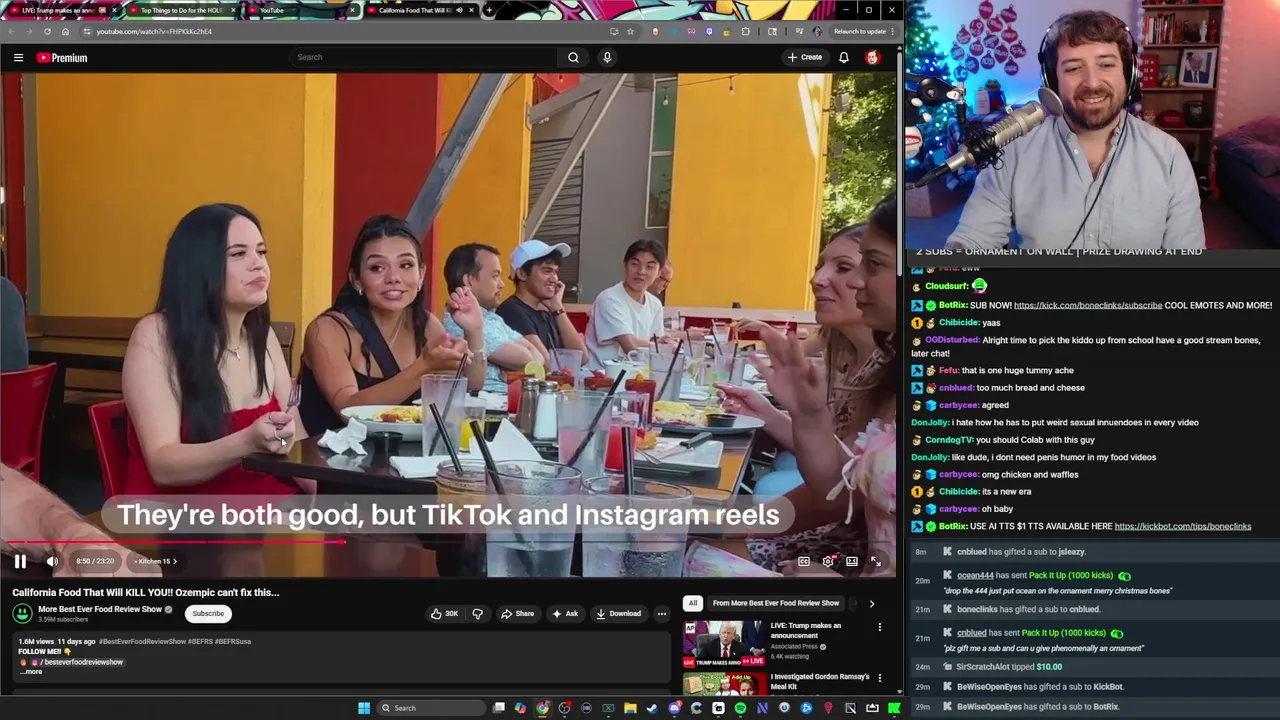Screen dimensions: 1280x720
Task: Start voice search with microphone icon
Action: click(x=607, y=57)
